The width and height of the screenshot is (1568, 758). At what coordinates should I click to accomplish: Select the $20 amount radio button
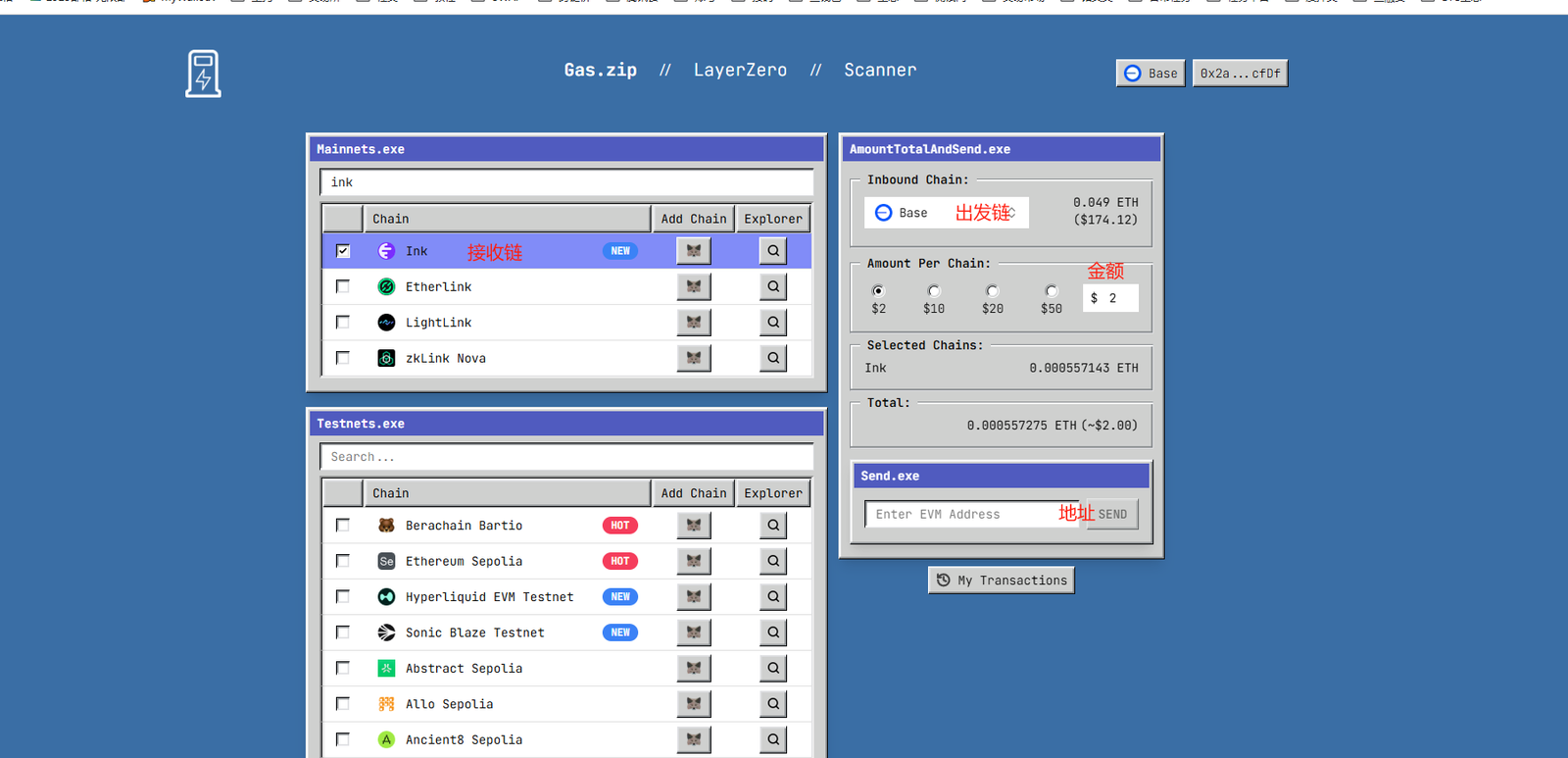[x=993, y=291]
